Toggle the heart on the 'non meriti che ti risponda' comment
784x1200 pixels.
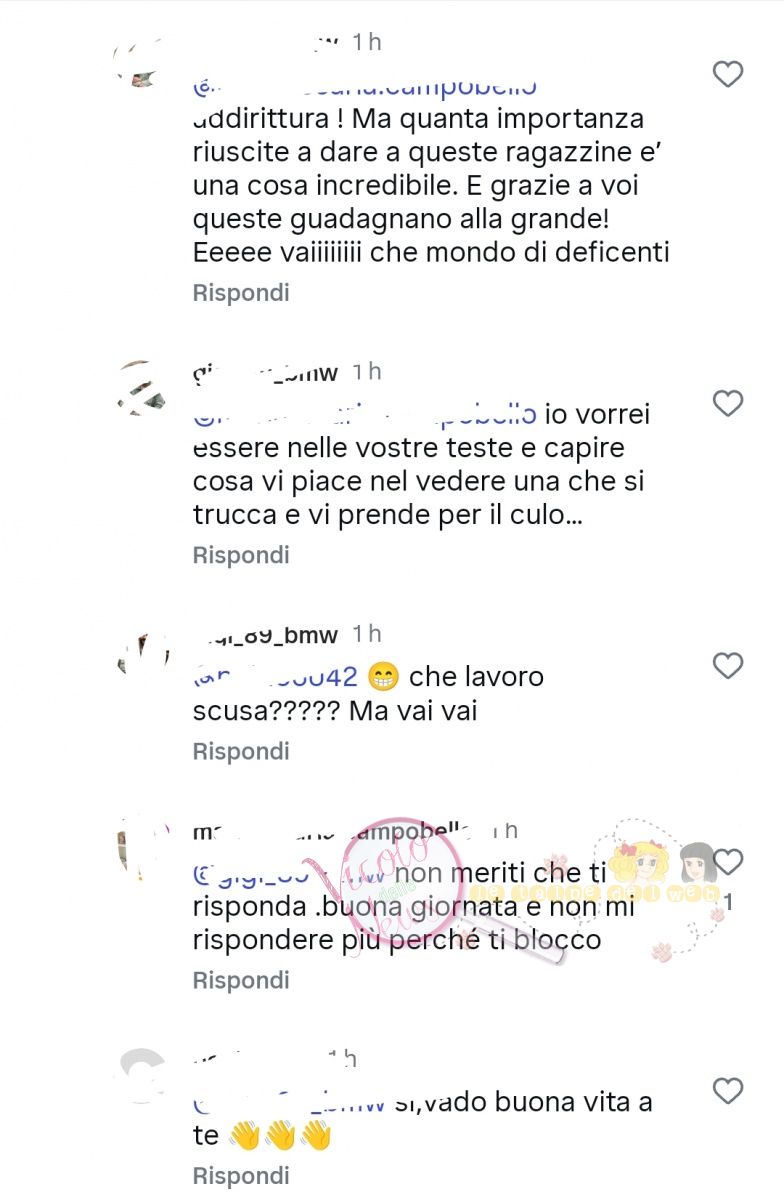728,861
